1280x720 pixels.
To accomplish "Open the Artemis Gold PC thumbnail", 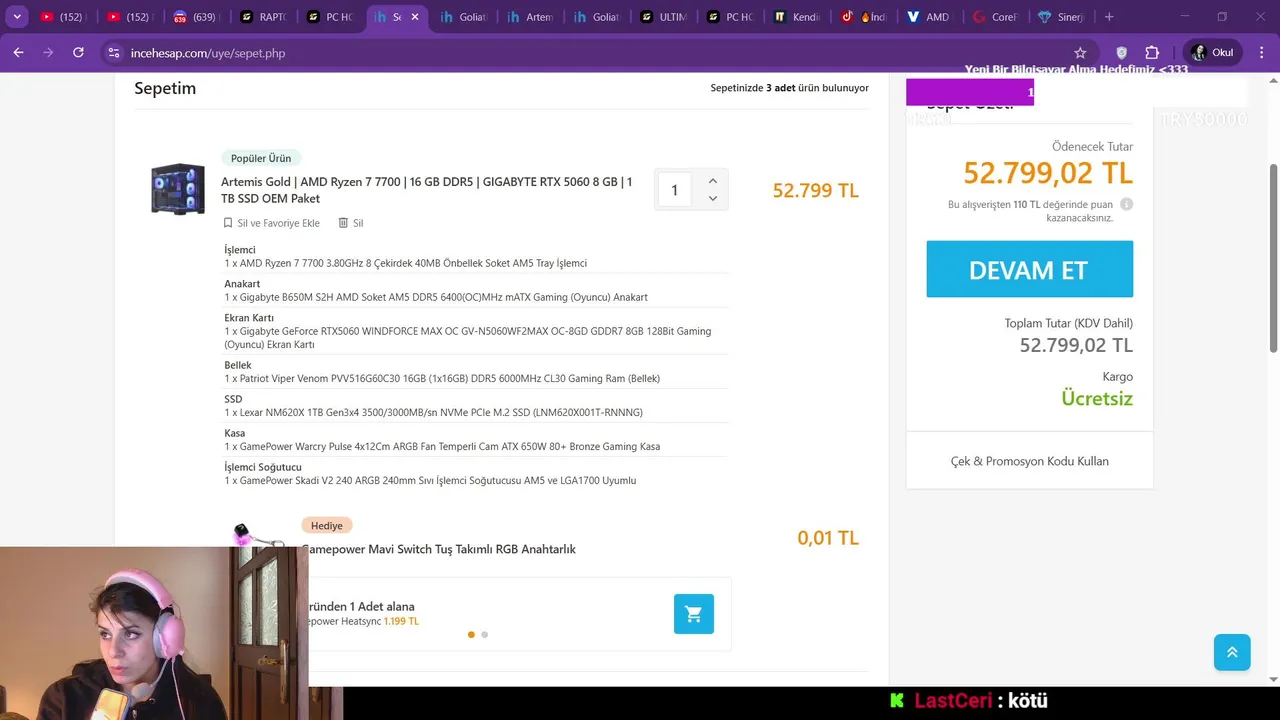I will 178,189.
